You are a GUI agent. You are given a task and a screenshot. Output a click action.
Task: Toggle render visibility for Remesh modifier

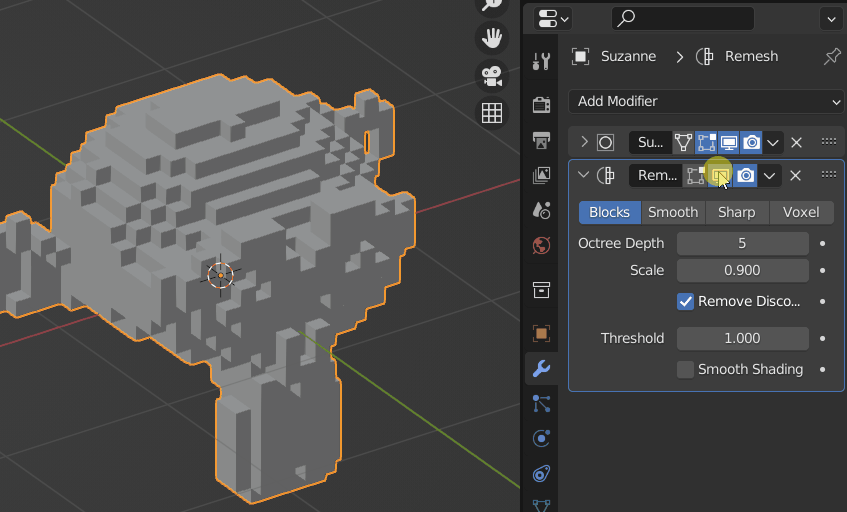[745, 176]
